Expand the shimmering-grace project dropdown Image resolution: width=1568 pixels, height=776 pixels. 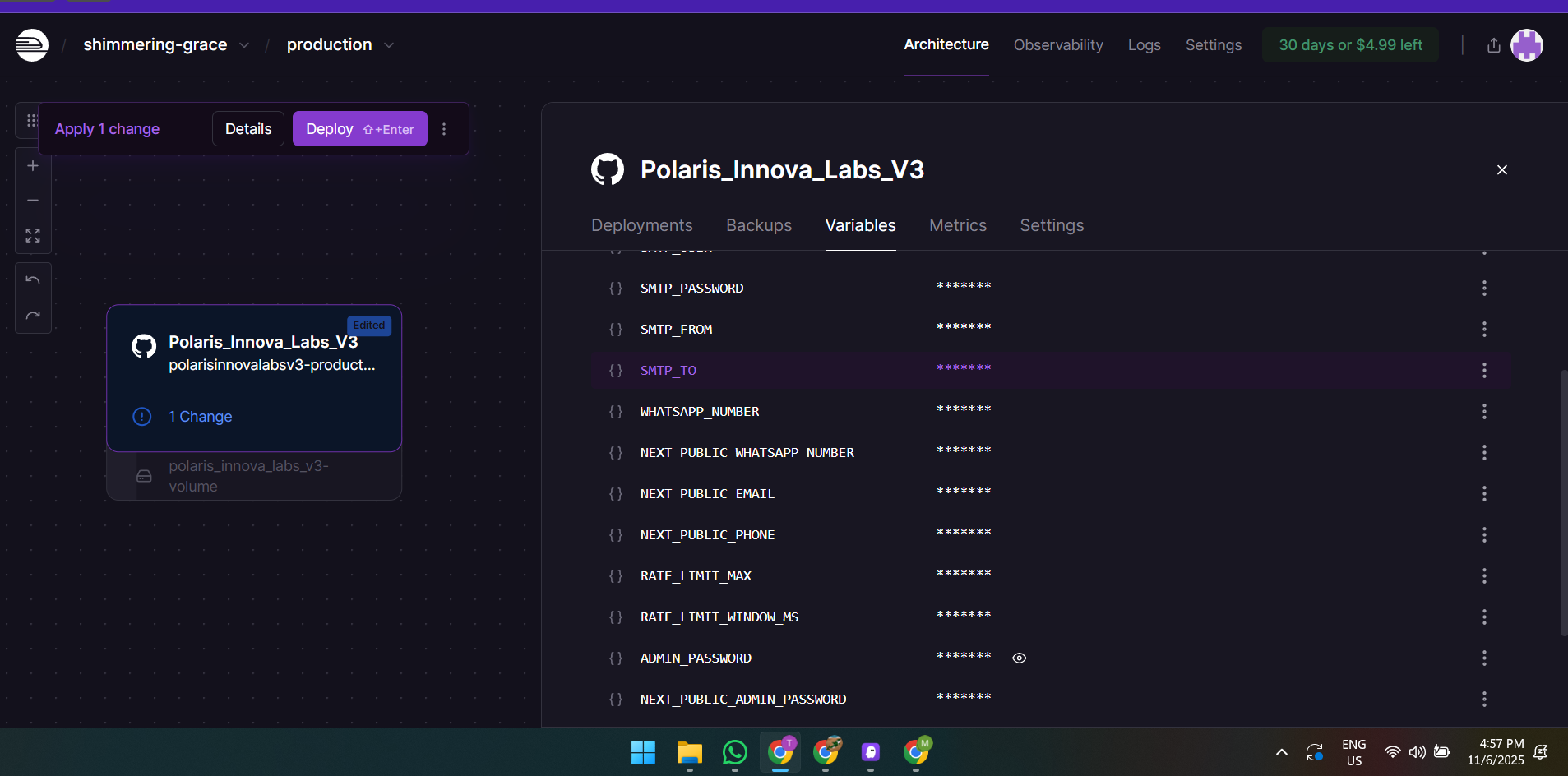pos(243,45)
